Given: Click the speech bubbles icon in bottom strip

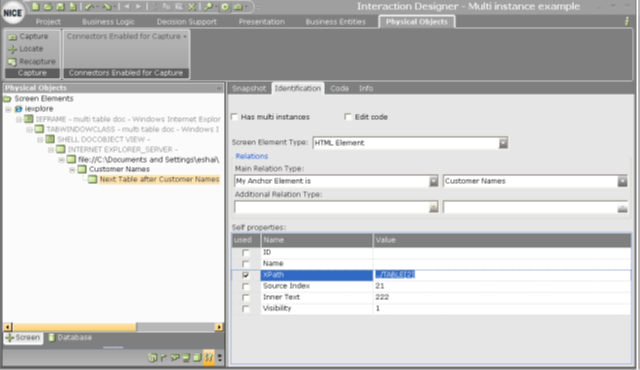Looking at the screenshot, I should coord(175,358).
